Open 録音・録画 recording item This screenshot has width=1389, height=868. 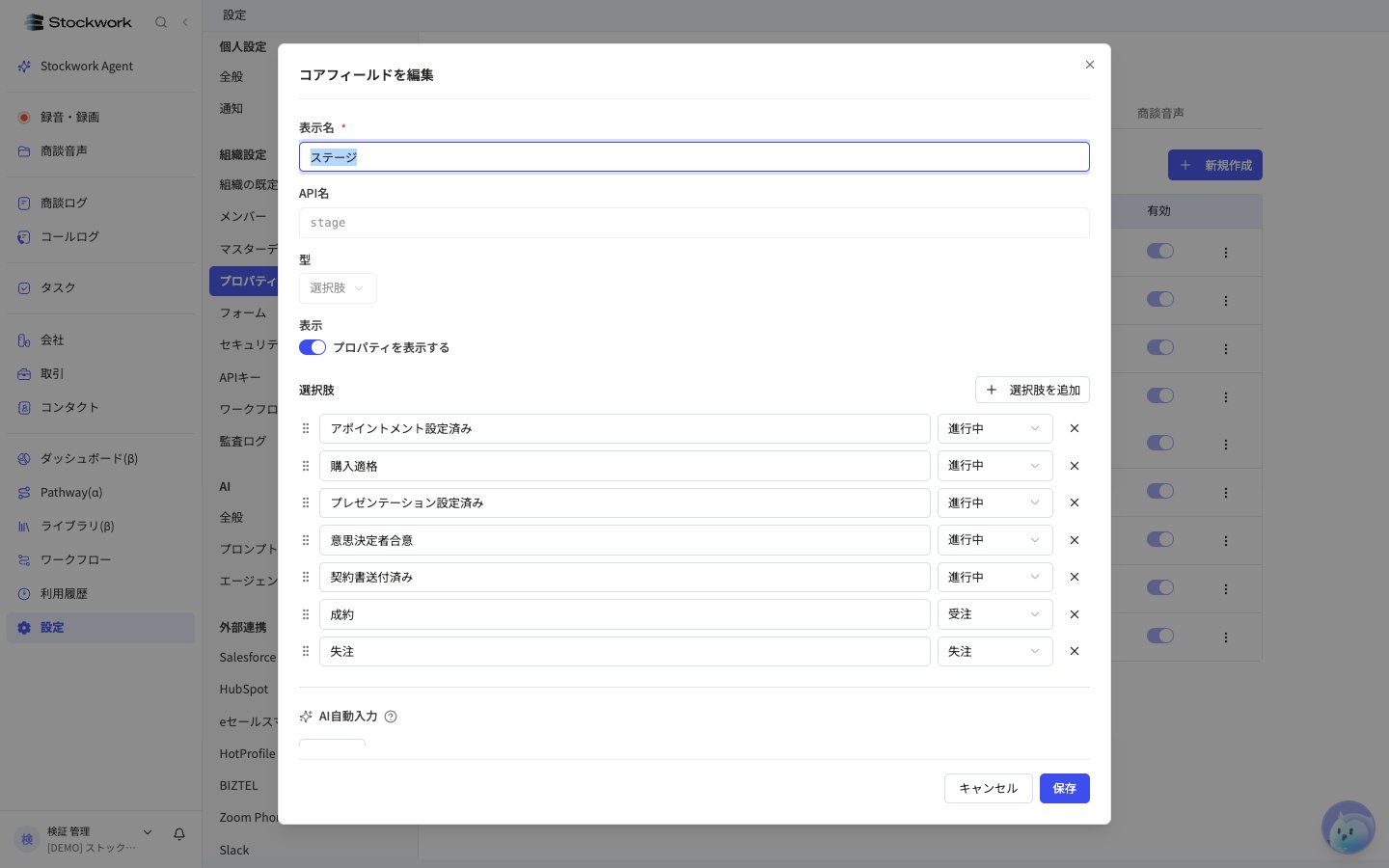click(x=100, y=117)
